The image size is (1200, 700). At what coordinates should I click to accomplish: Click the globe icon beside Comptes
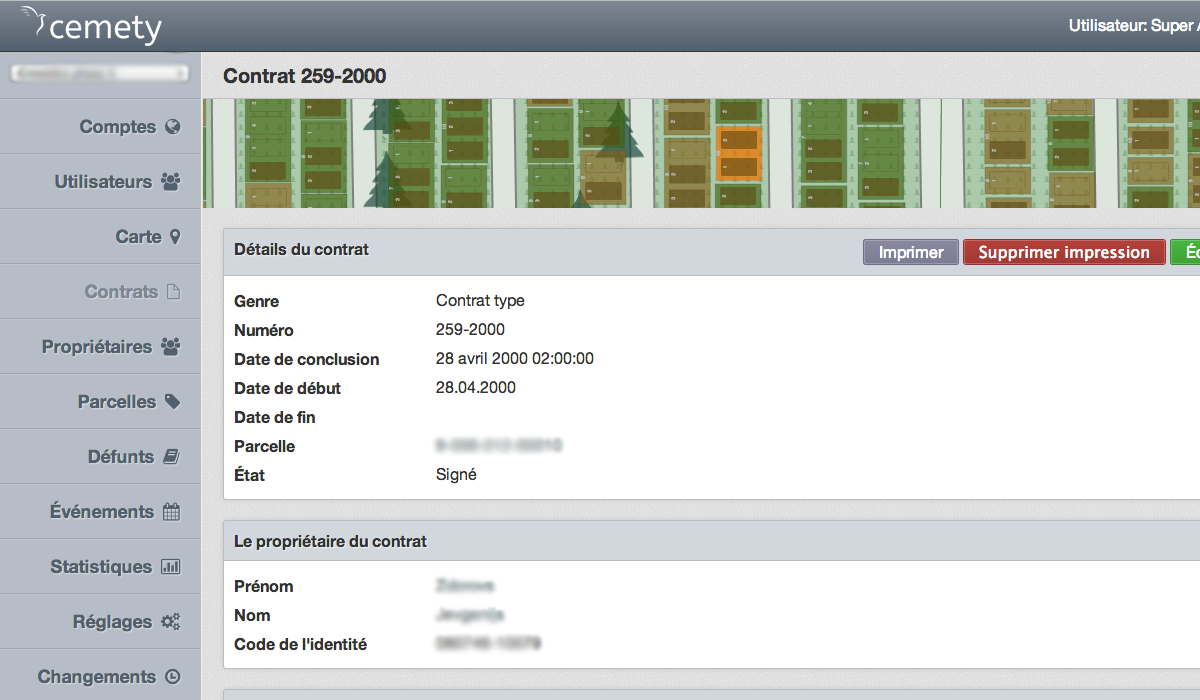172,127
